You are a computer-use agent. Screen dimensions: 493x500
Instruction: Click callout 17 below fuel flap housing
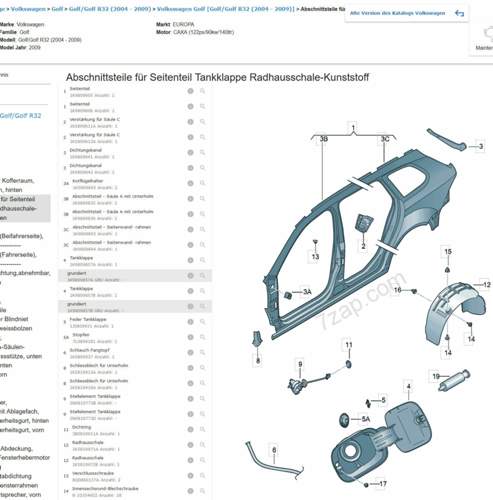click(x=383, y=483)
